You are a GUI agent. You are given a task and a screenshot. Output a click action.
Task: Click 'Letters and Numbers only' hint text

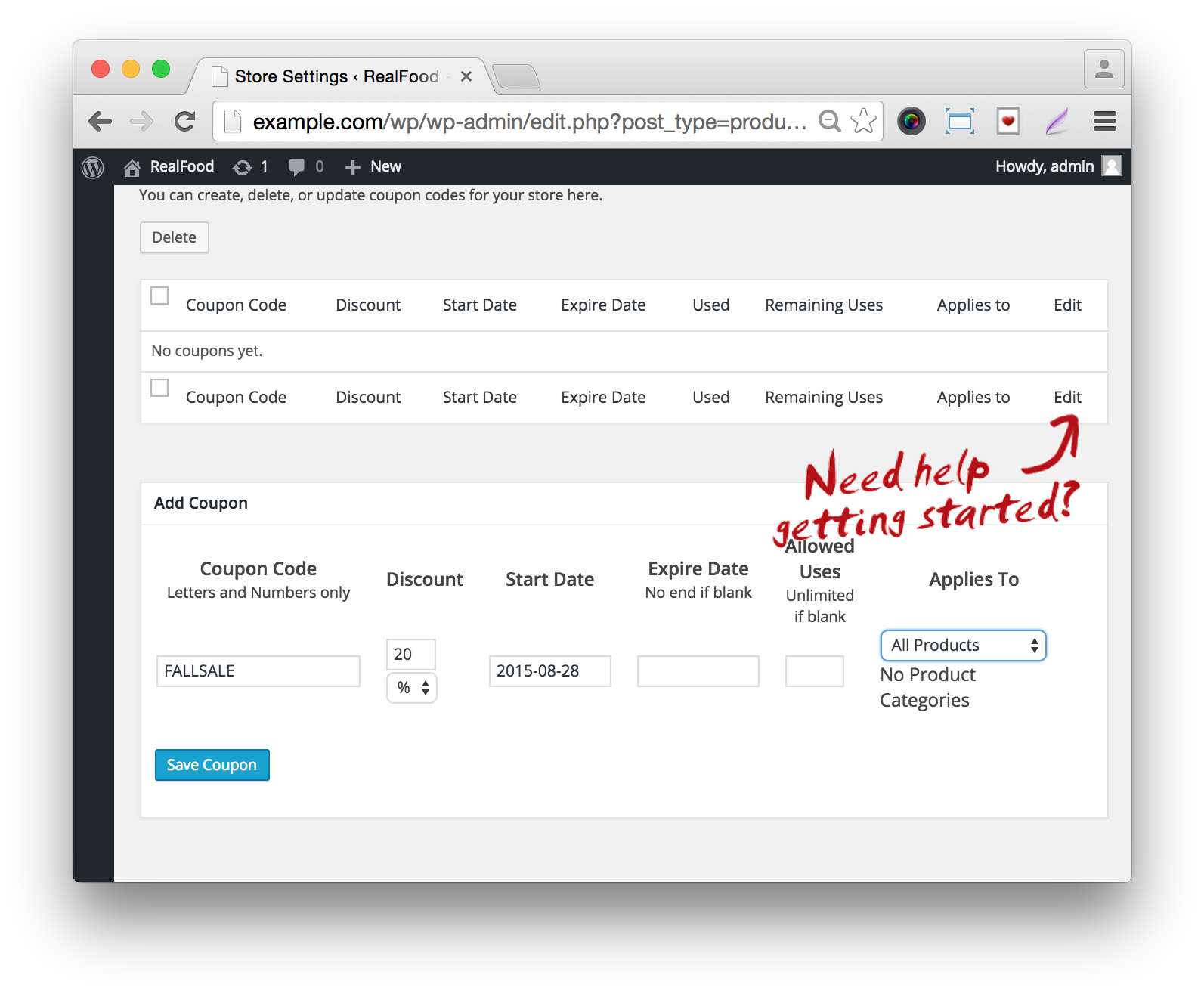click(x=258, y=593)
